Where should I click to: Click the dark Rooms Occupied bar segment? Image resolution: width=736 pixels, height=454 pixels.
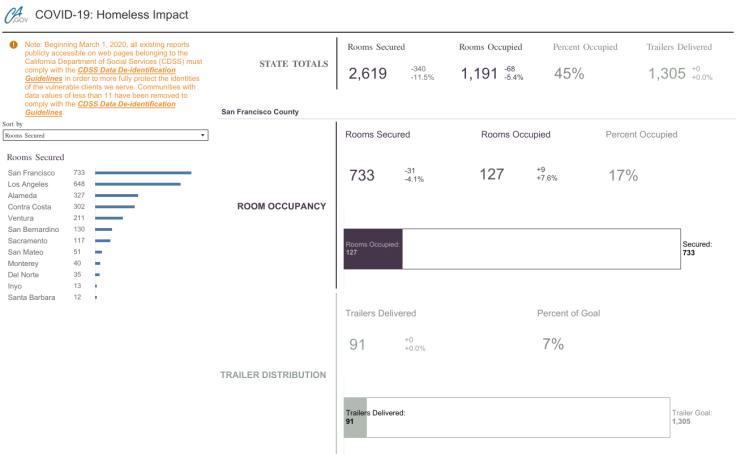pyautogui.click(x=373, y=248)
